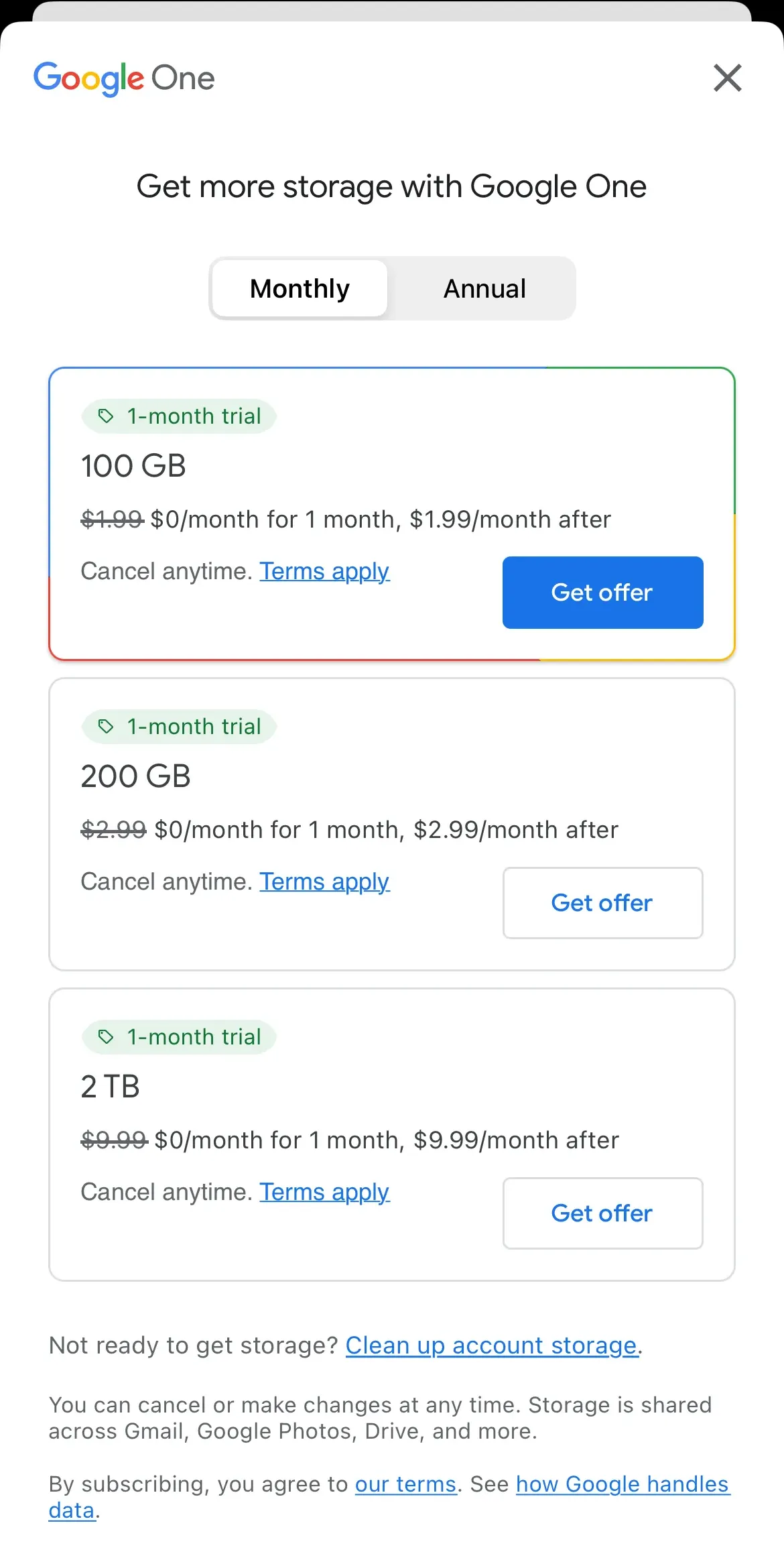This screenshot has width=784, height=1562.
Task: Switch billing to Annual
Action: tap(483, 288)
